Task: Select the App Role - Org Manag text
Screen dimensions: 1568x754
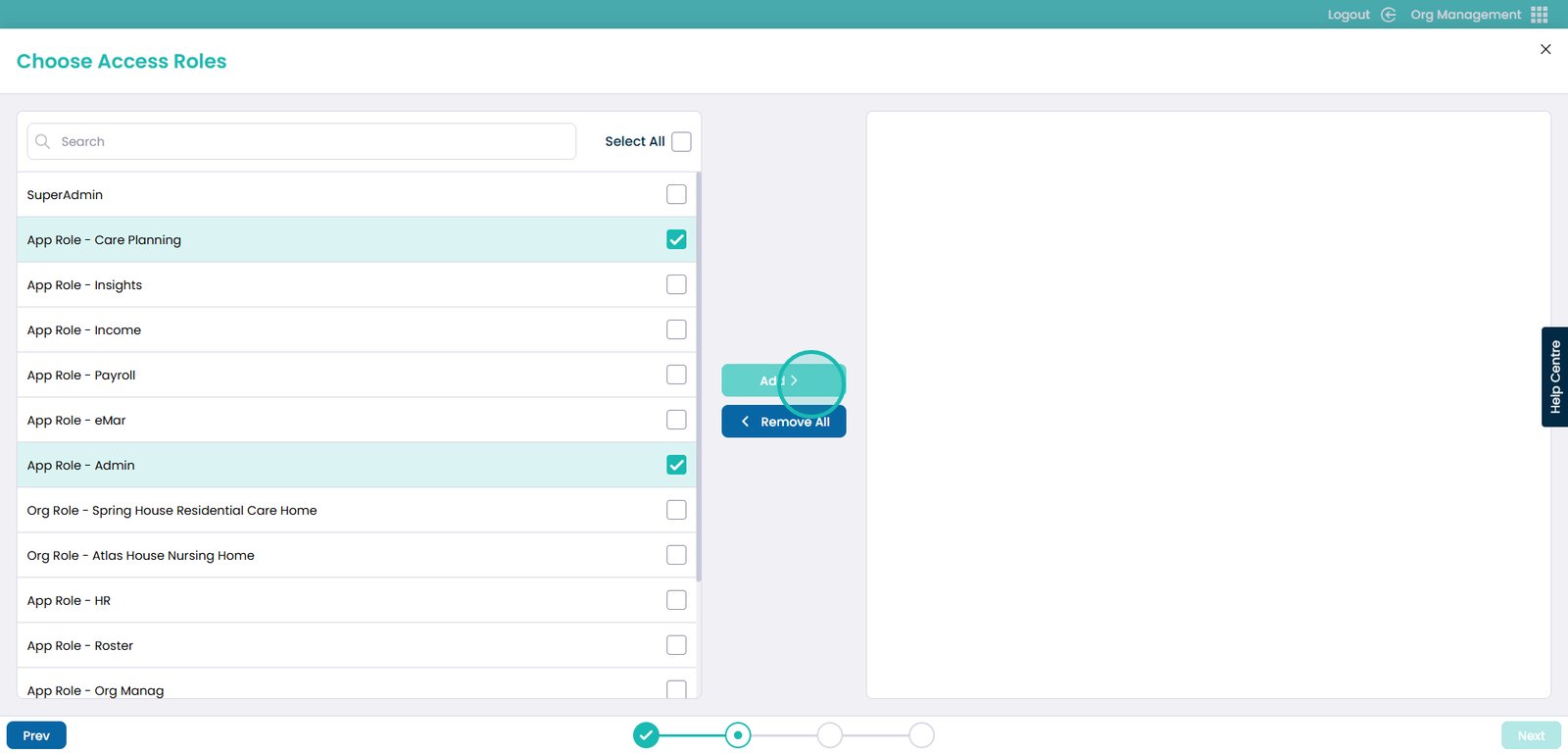Action: click(95, 690)
